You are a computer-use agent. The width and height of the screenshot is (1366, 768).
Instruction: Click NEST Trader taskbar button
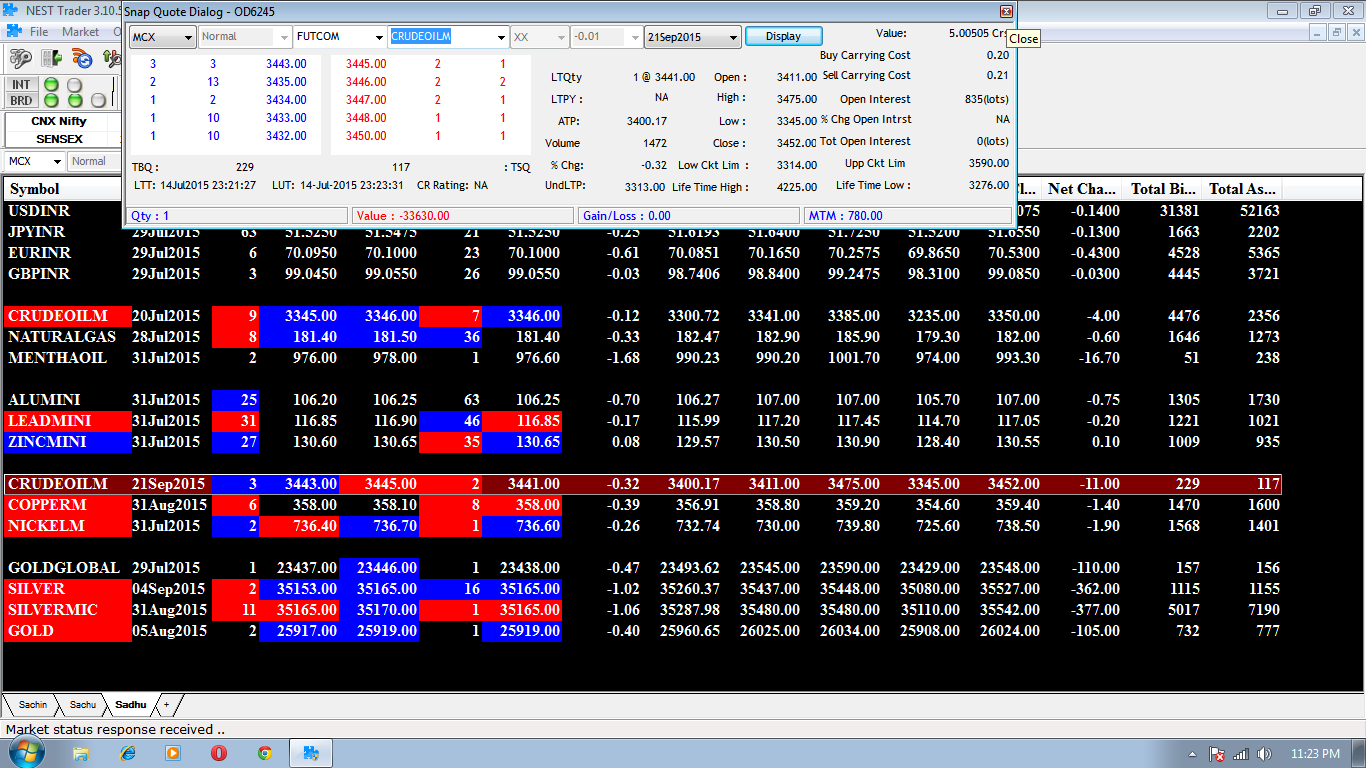(x=312, y=753)
